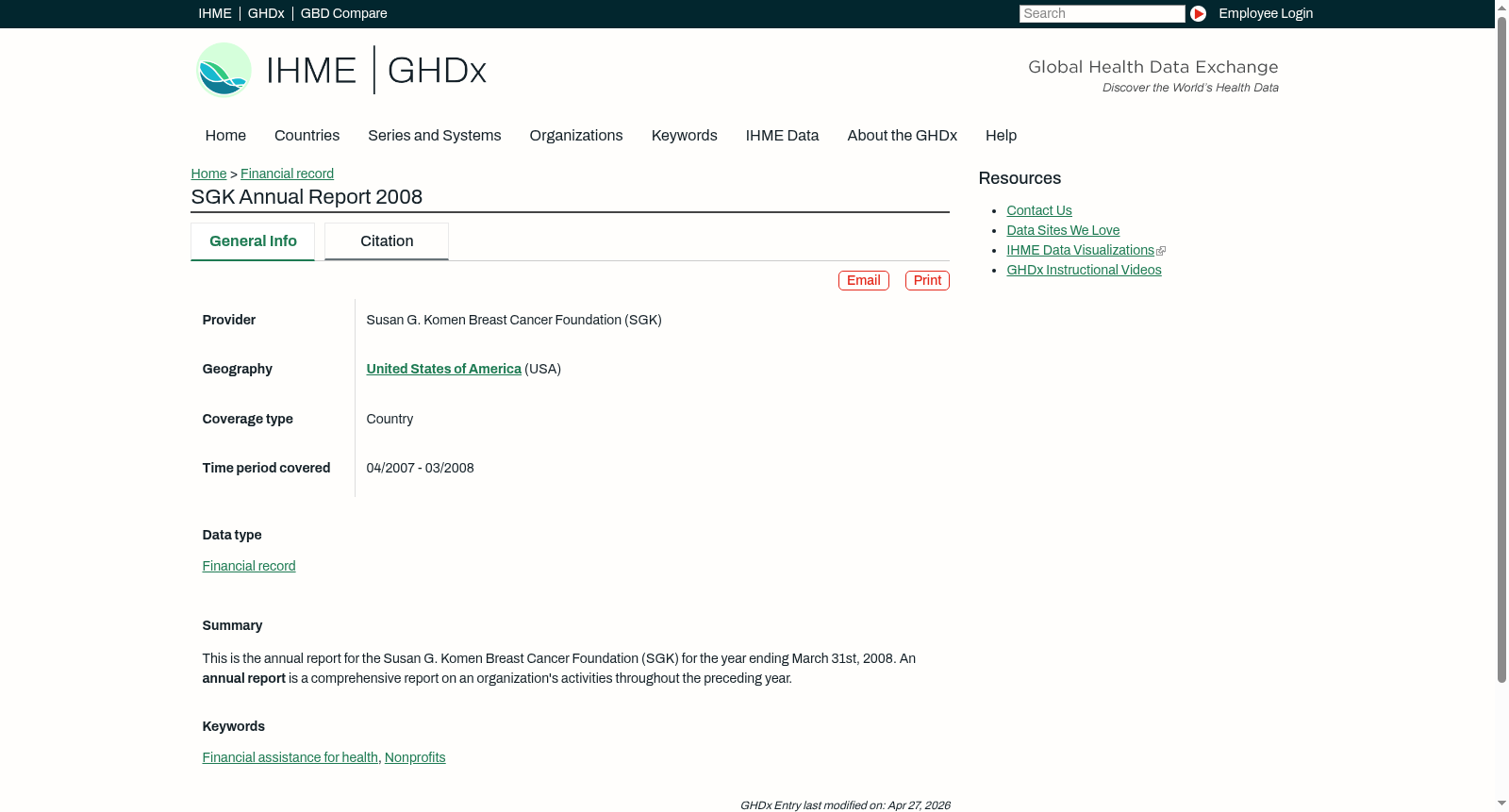Select the General Info tab
This screenshot has height=812, width=1509.
pos(253,241)
